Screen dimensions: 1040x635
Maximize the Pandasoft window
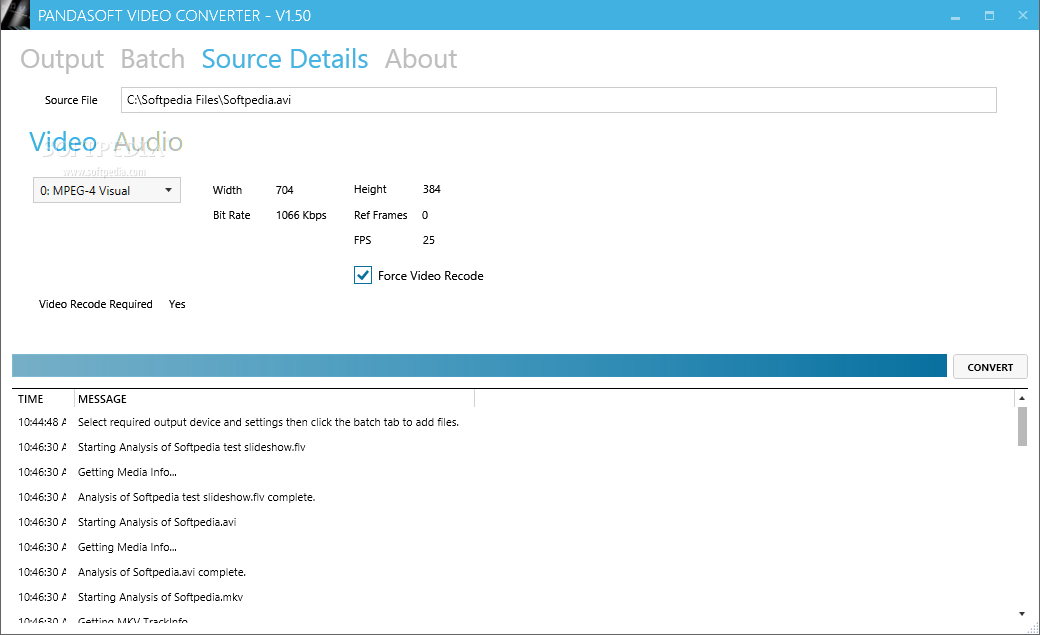[989, 15]
